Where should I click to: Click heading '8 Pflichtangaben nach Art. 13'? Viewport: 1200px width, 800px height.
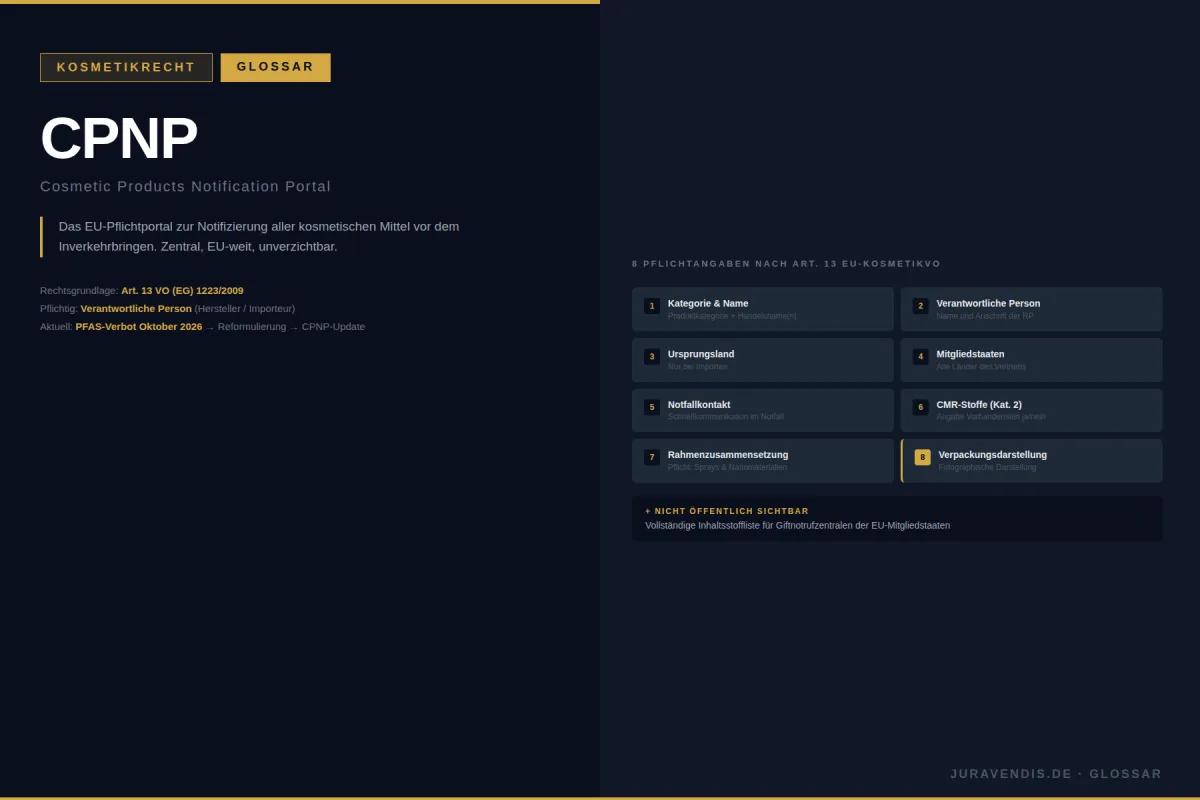click(786, 264)
